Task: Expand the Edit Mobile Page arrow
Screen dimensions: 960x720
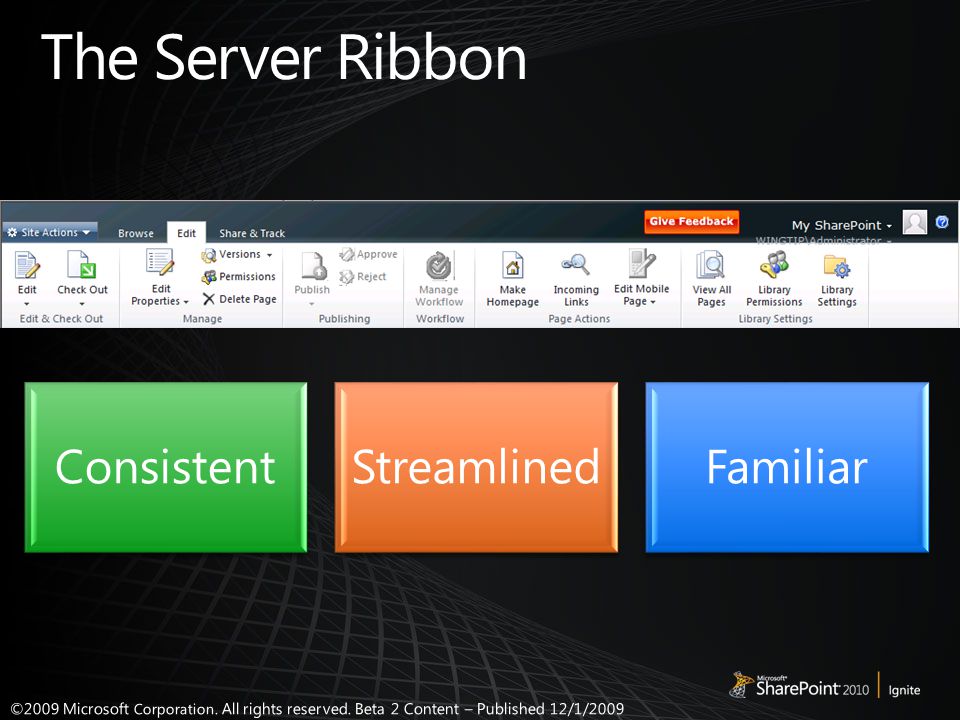Action: click(x=653, y=302)
